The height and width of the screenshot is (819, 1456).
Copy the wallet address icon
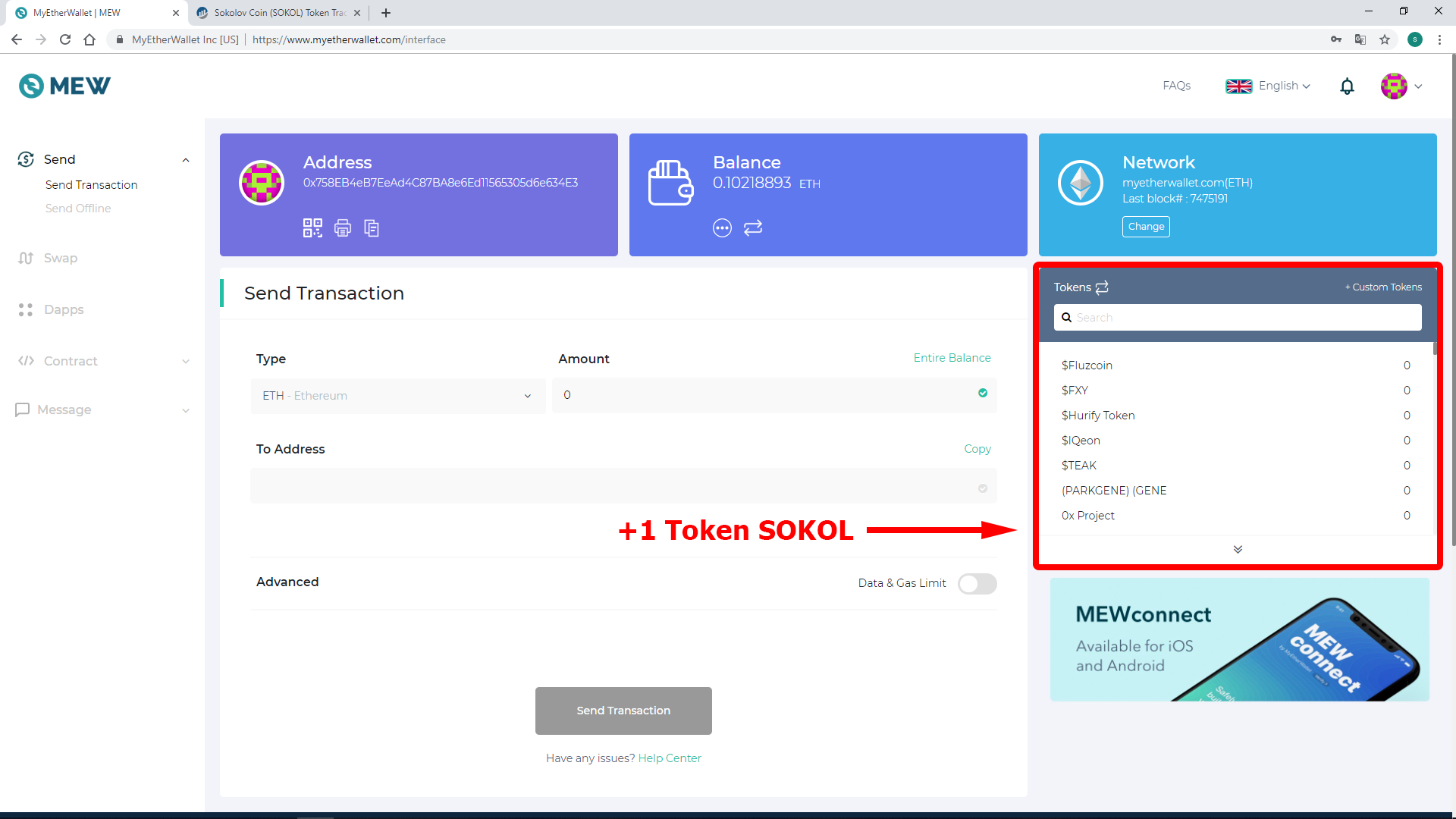coord(372,227)
